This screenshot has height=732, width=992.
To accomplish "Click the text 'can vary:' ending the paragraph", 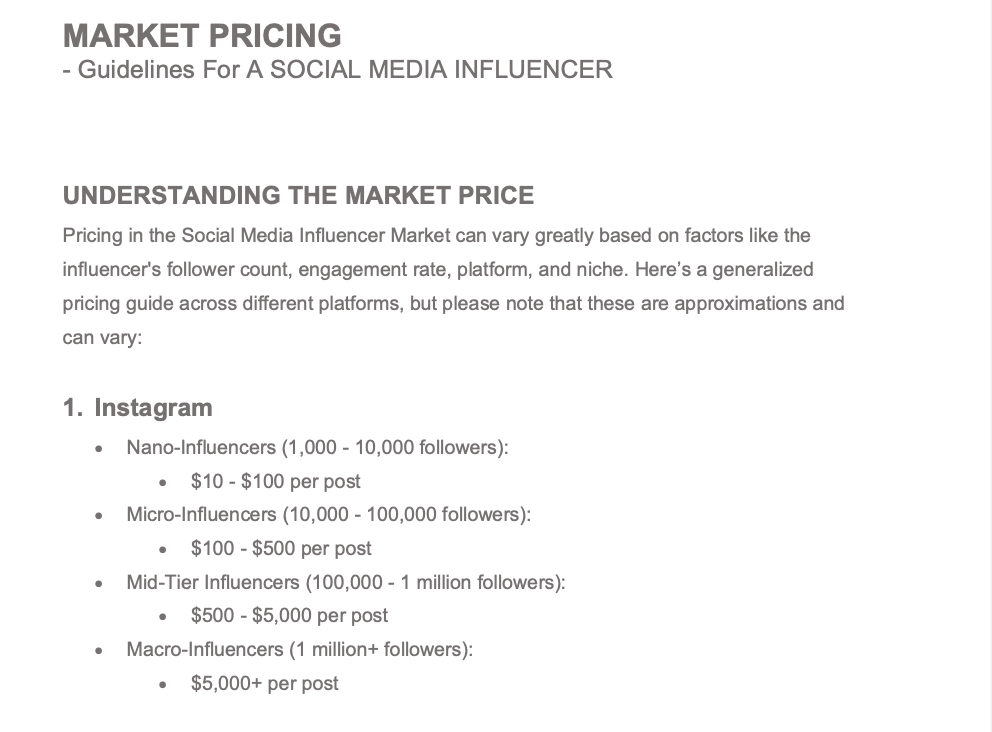I will click(x=102, y=338).
